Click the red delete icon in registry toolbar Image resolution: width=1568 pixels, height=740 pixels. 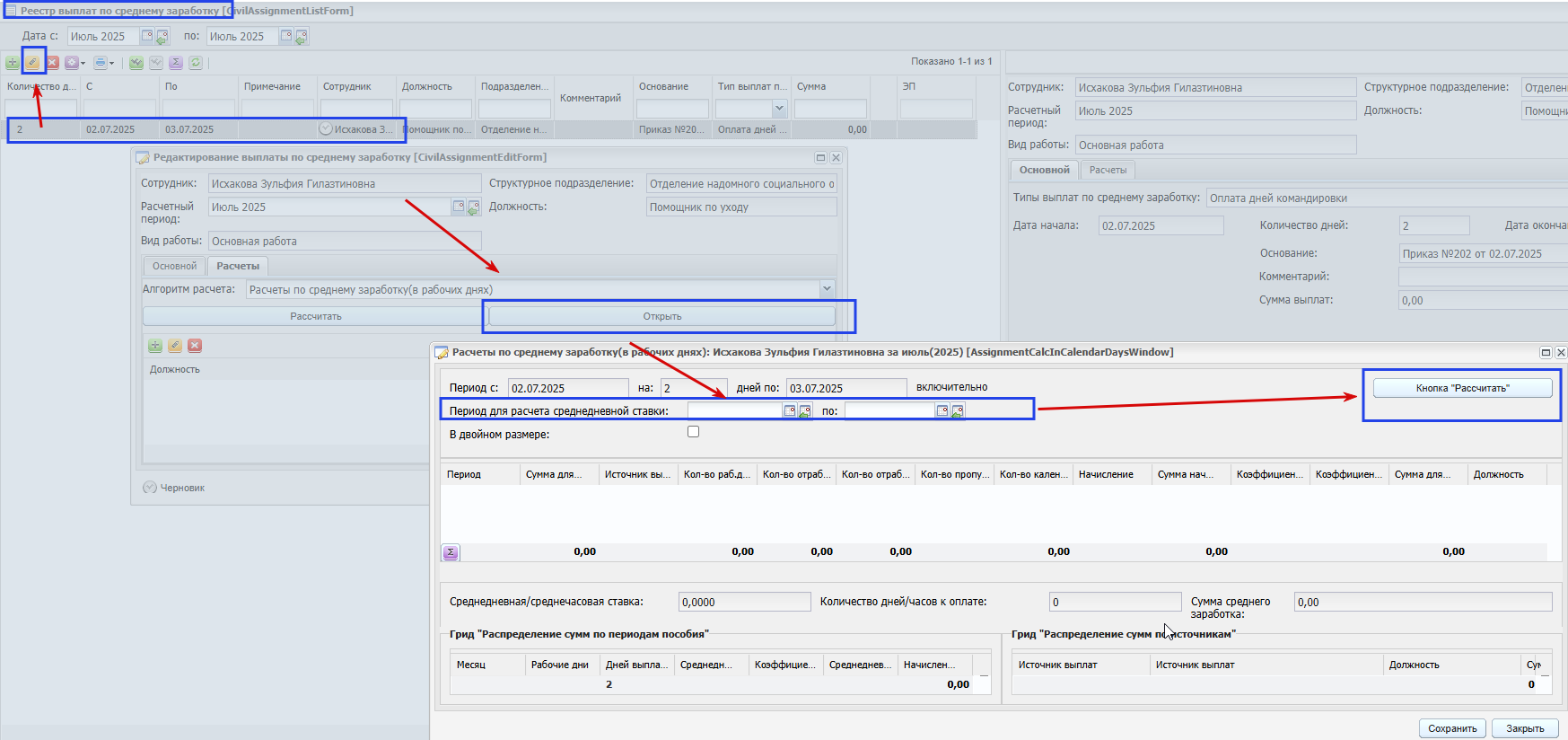pyautogui.click(x=52, y=63)
